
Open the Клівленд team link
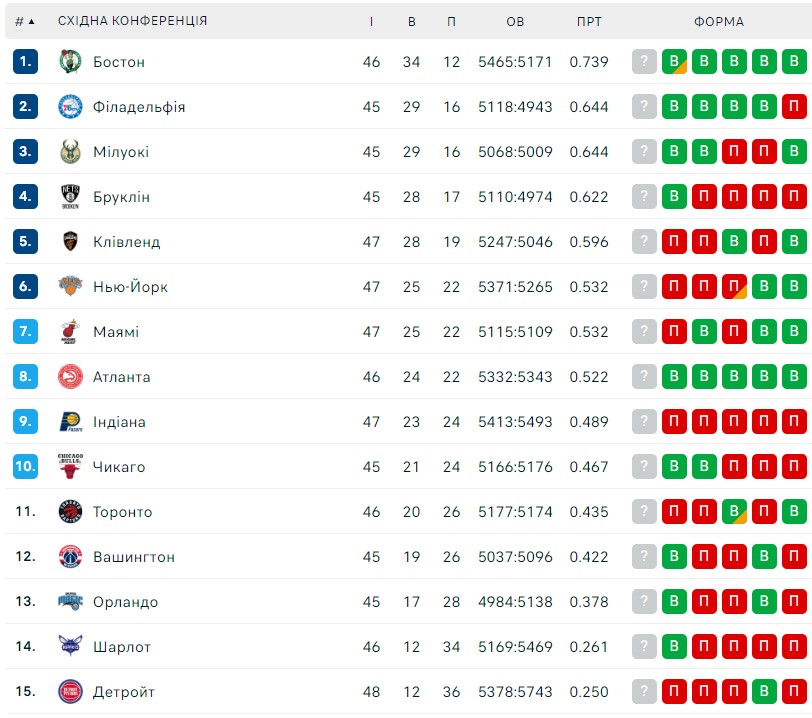tap(126, 242)
